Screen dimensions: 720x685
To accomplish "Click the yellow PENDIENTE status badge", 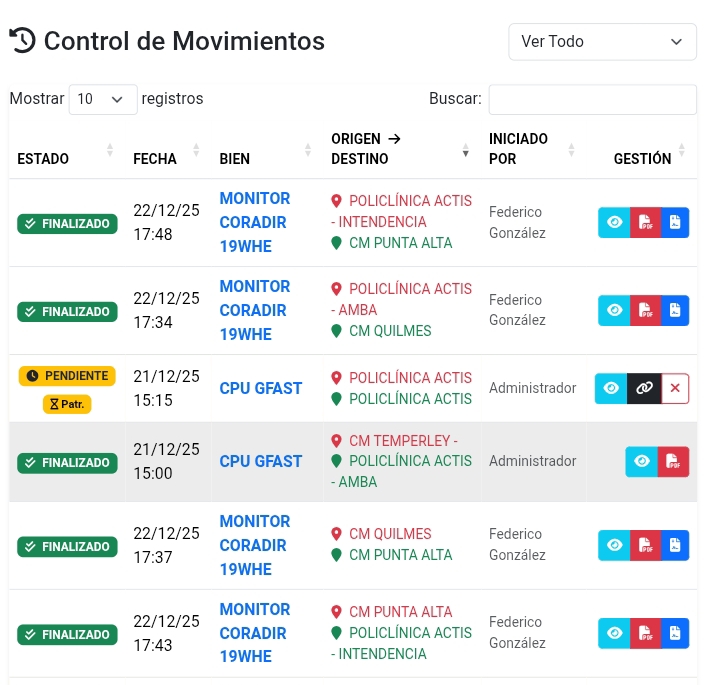I will (x=67, y=376).
